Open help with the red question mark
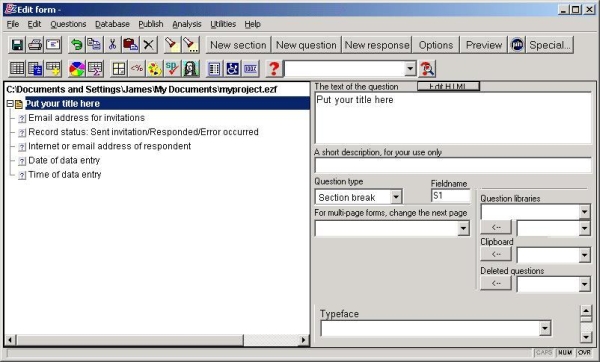This screenshot has height=362, width=600. (274, 69)
